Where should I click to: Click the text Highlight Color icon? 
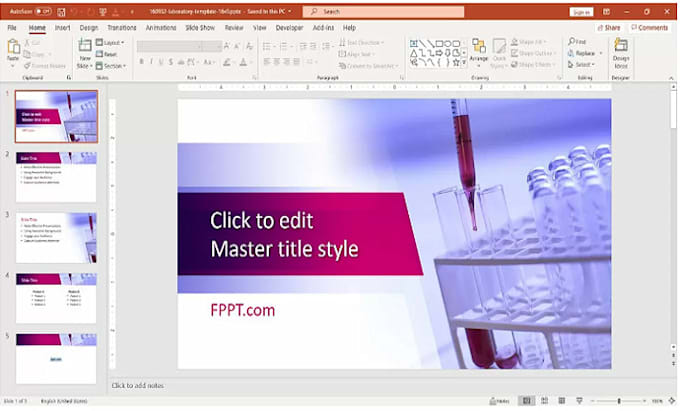tap(226, 62)
